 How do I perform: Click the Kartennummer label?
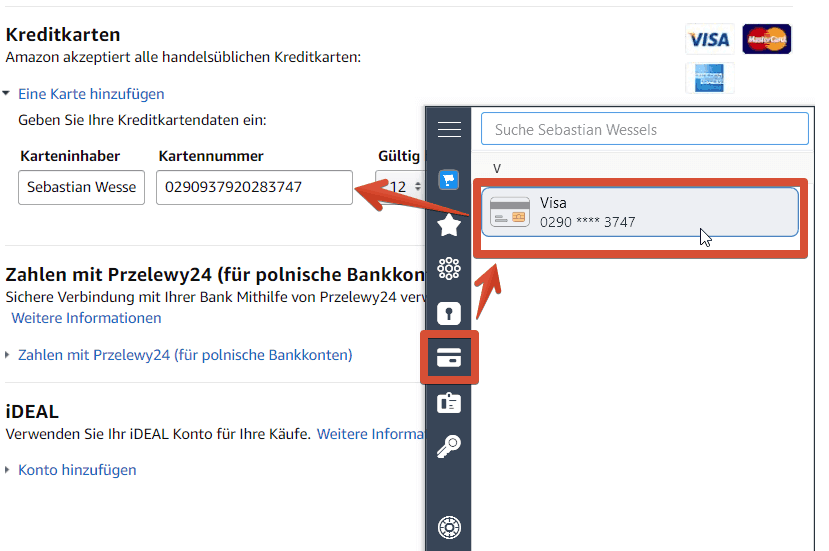[211, 156]
